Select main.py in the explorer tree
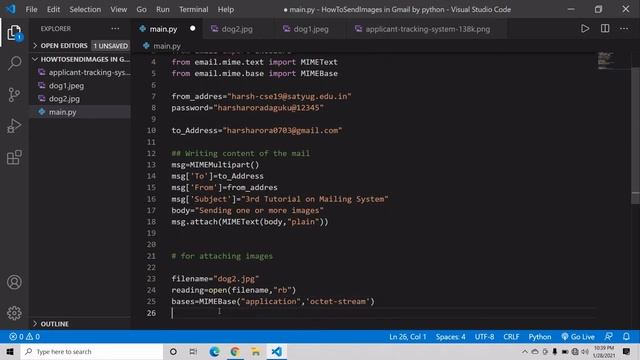 (80, 112)
